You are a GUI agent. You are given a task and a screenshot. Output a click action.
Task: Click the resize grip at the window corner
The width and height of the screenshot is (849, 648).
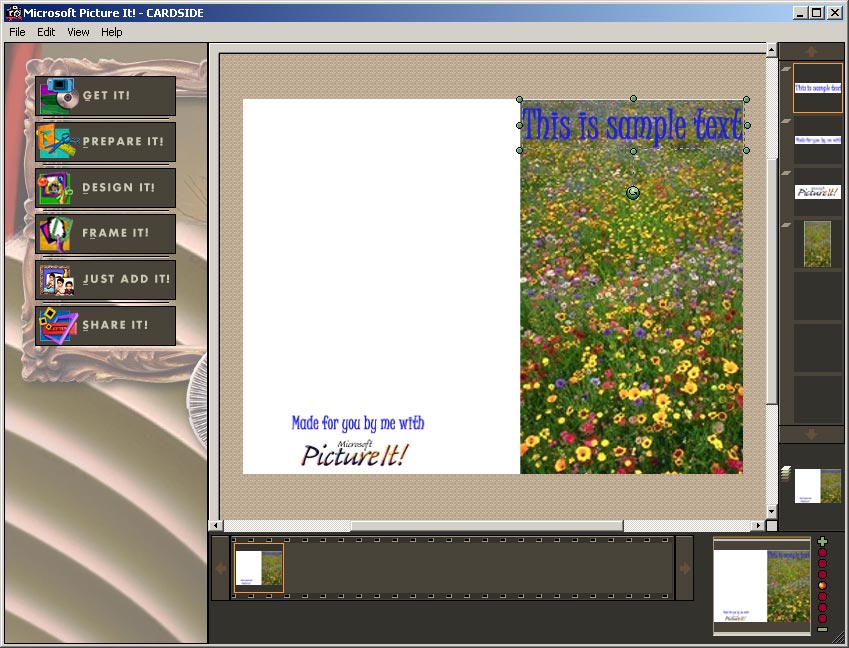pos(838,638)
